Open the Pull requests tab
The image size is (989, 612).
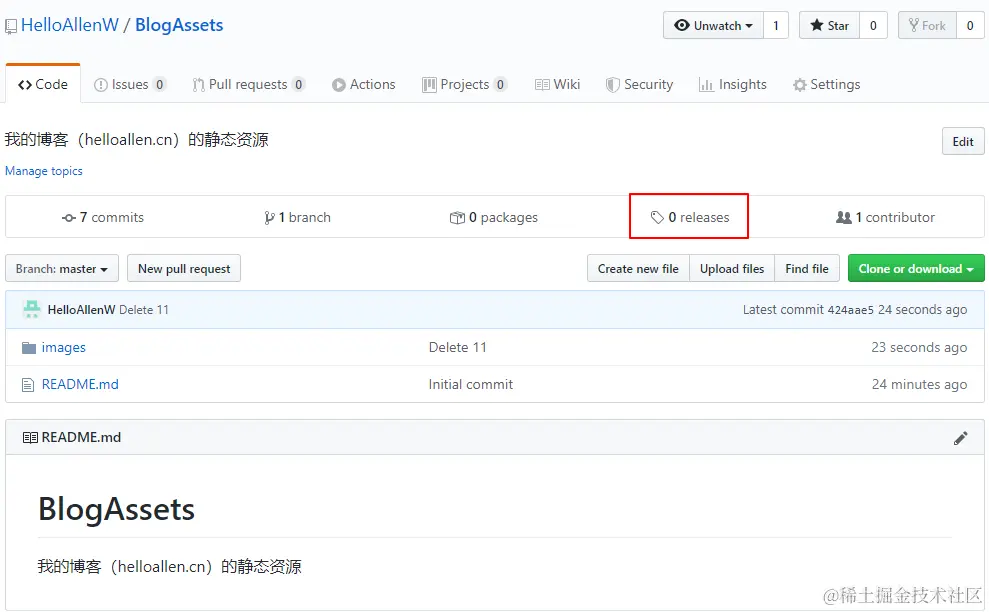pyautogui.click(x=249, y=84)
